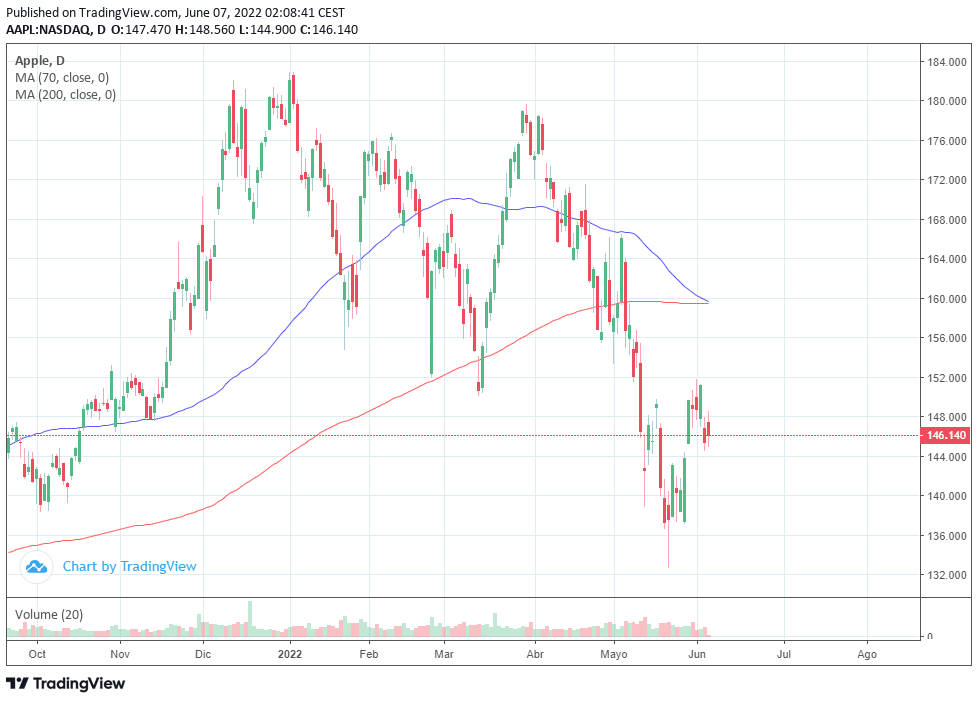Click the TradingView logo at the bottom
978x702 pixels.
65,683
